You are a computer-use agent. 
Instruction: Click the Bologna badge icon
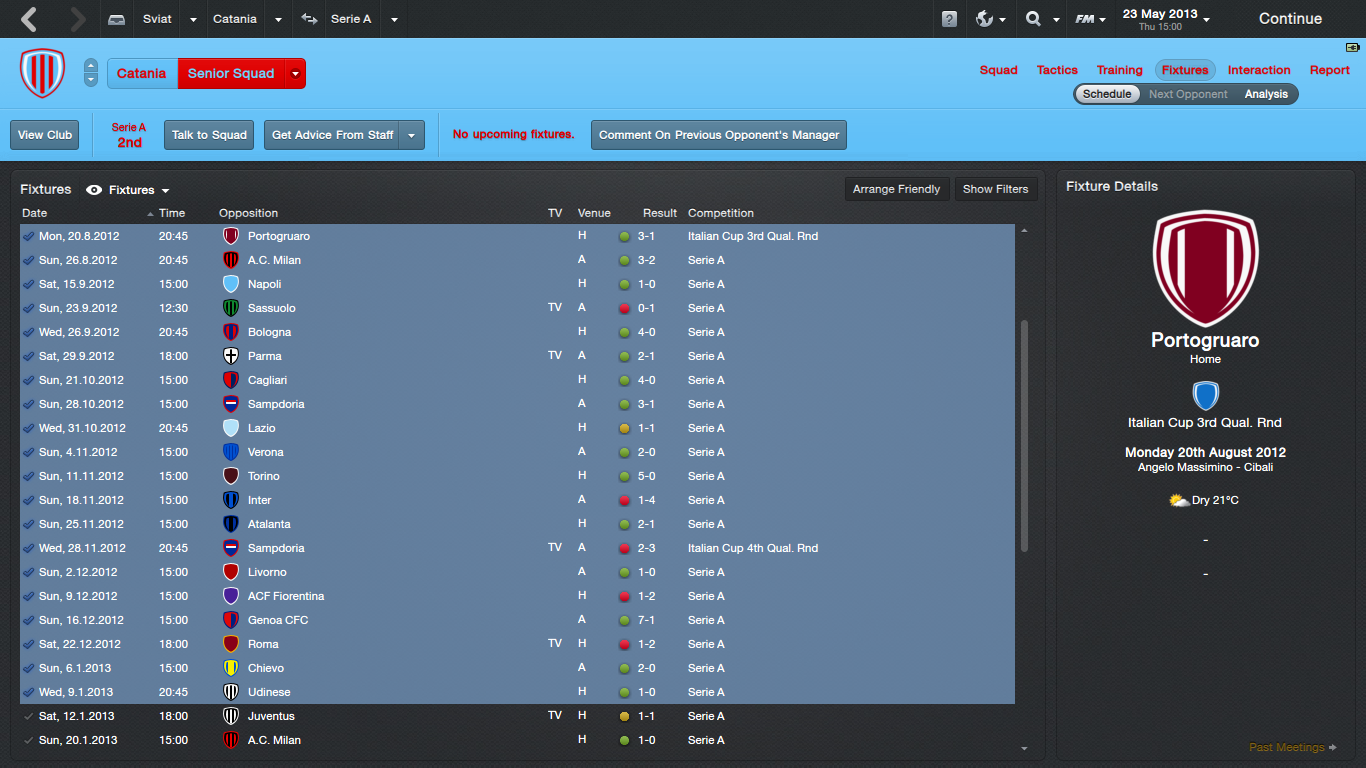(231, 332)
